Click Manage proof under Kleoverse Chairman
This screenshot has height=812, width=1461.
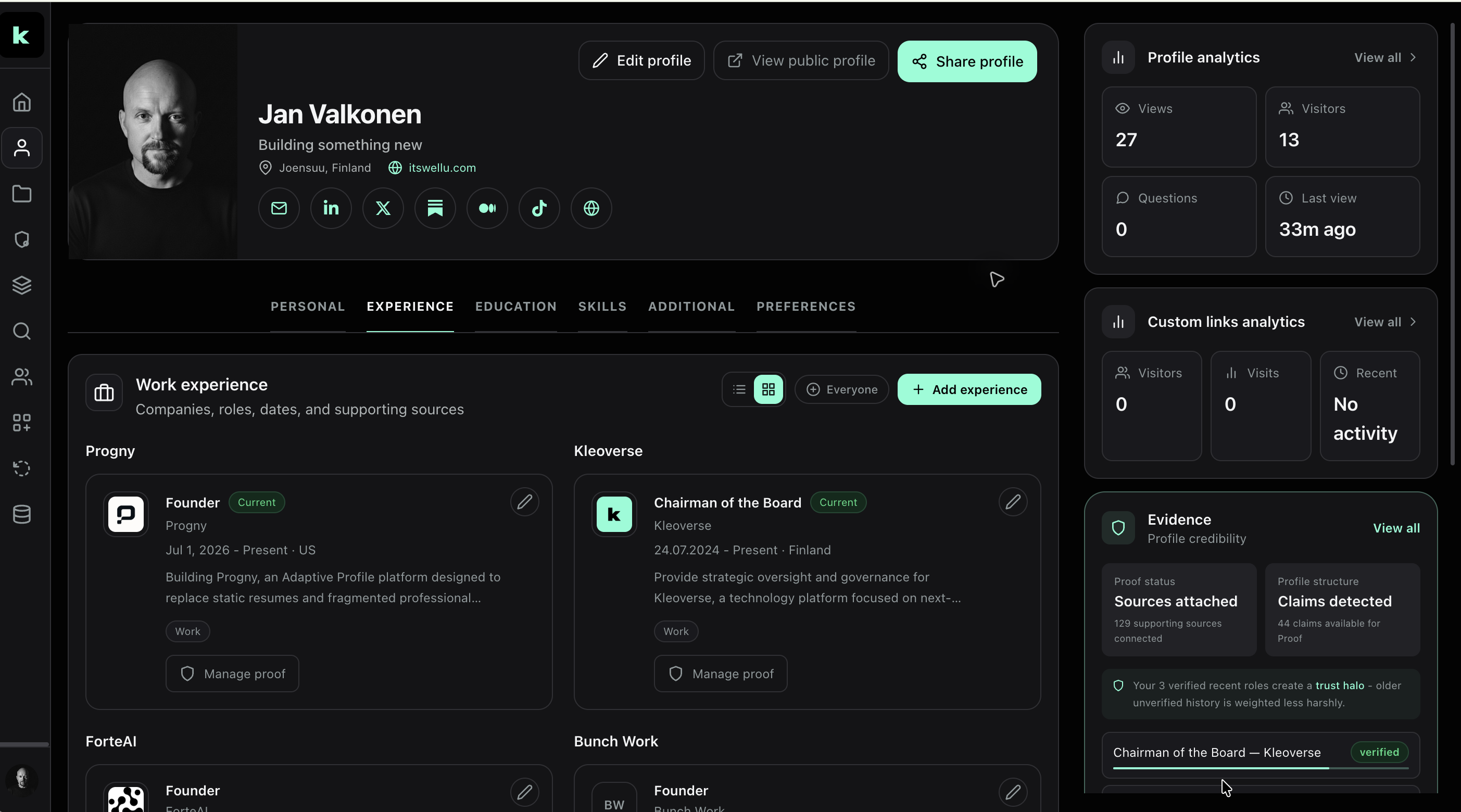pos(721,674)
